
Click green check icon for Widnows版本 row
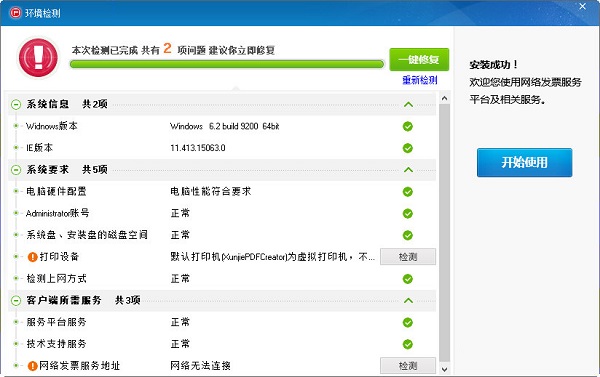pyautogui.click(x=408, y=126)
